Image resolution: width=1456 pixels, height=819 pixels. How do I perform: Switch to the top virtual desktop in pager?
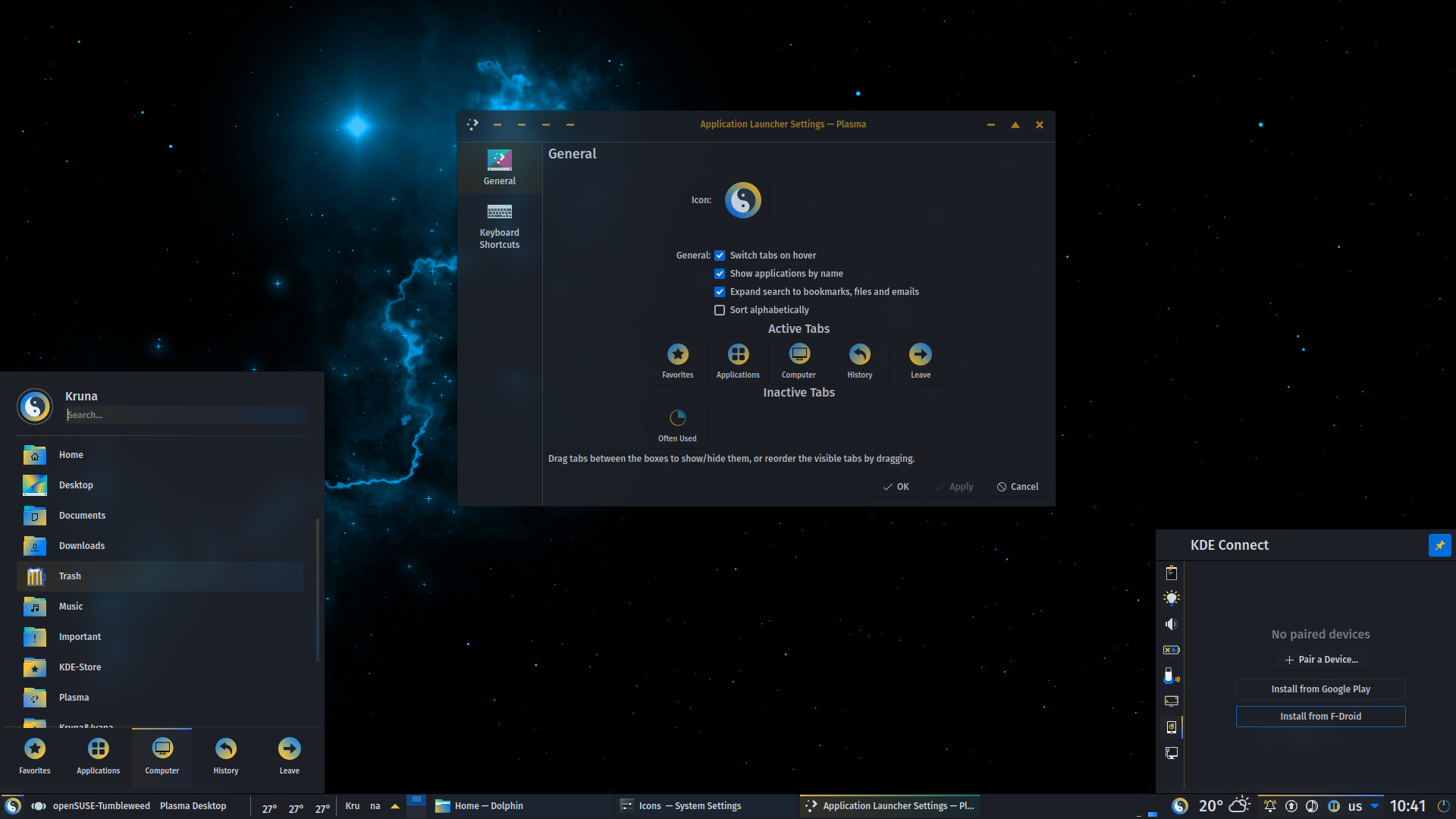[416, 800]
